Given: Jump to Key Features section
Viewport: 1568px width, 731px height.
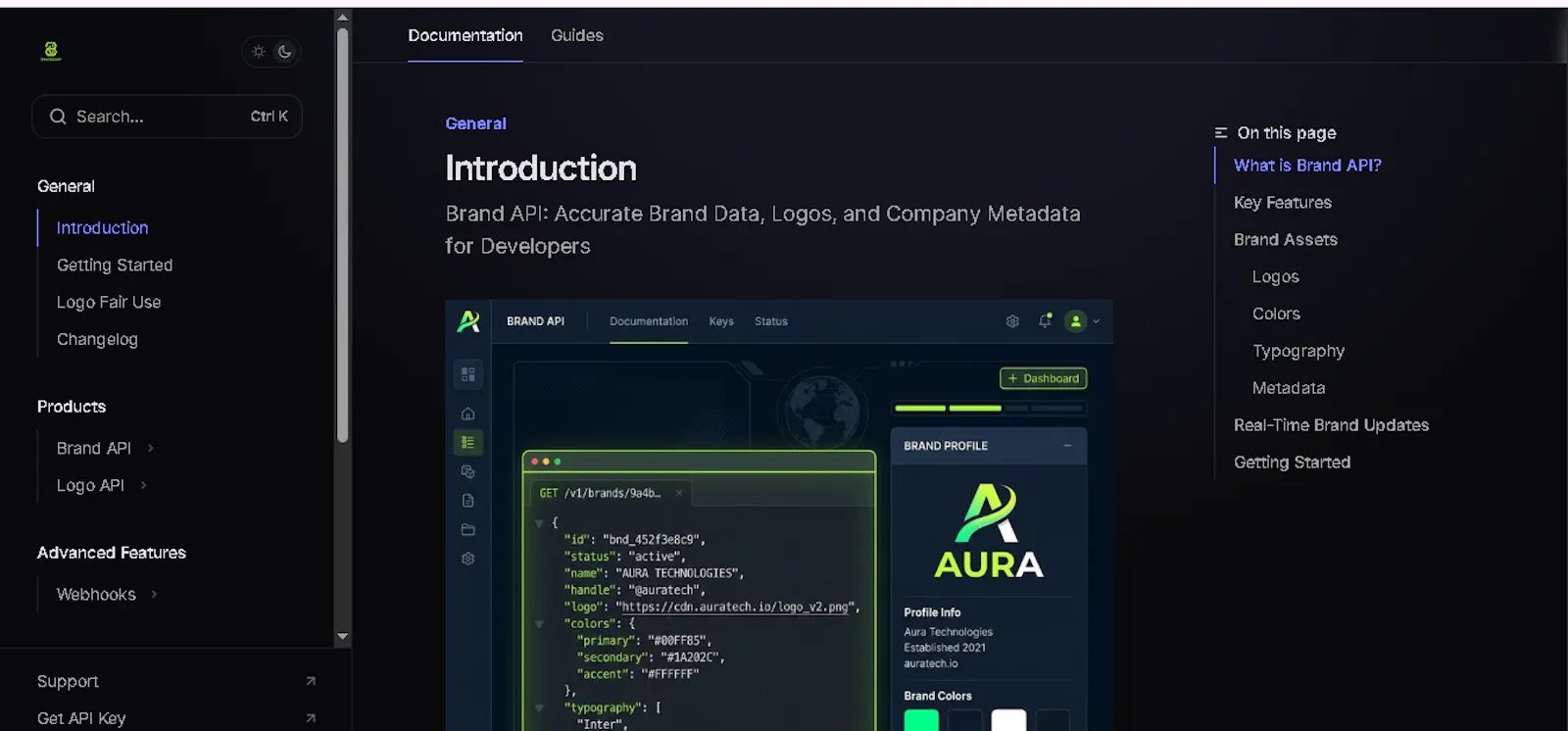Looking at the screenshot, I should [1283, 203].
